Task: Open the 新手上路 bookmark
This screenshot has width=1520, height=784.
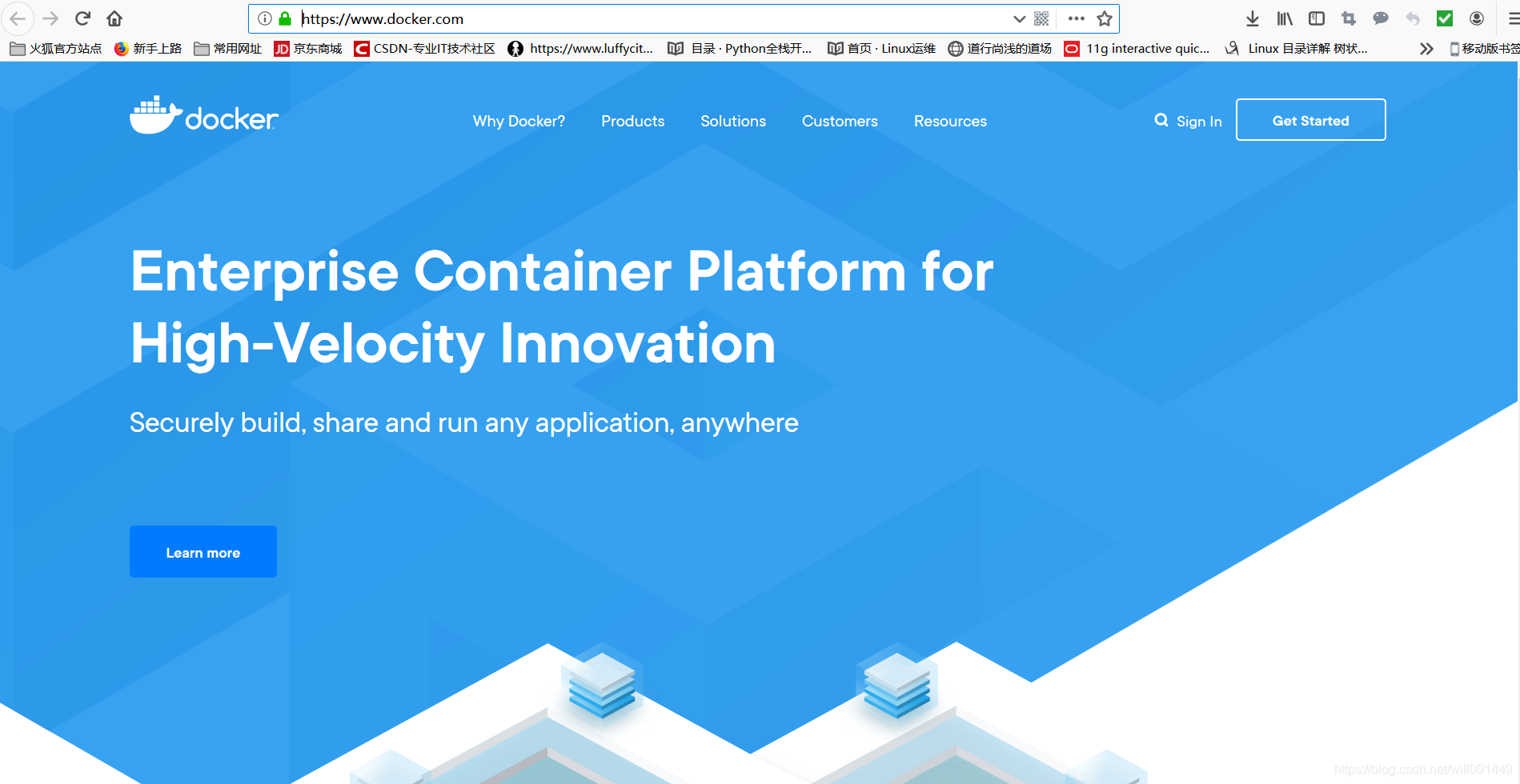Action: (148, 49)
